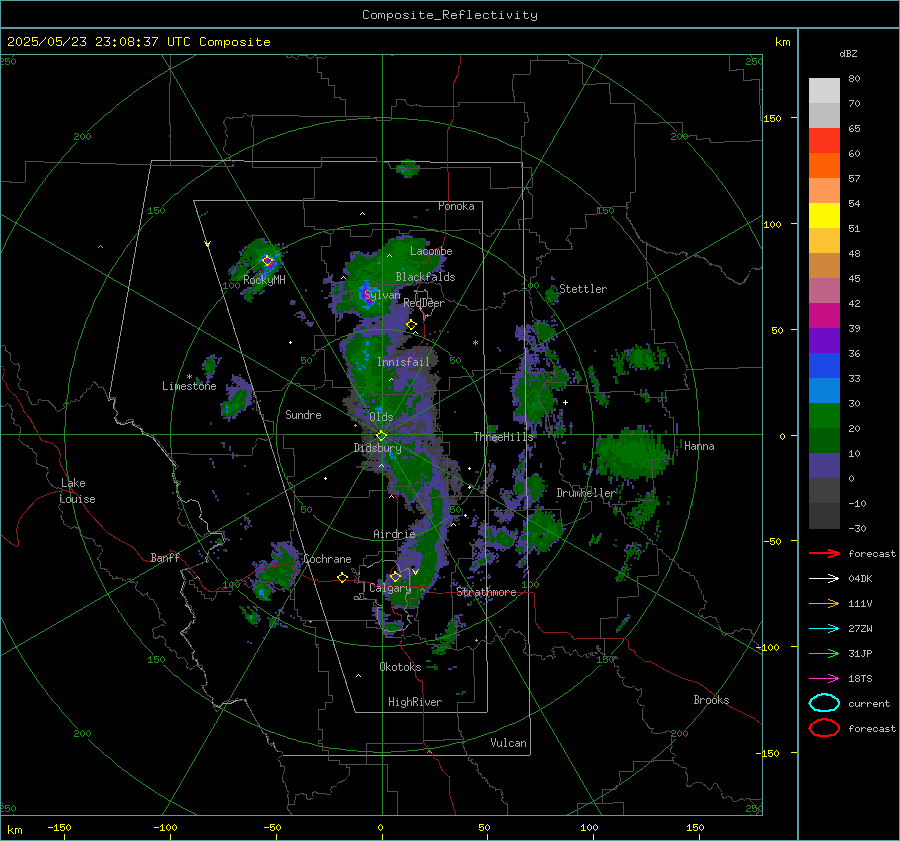Select the magenta 18TS arrow legend icon
This screenshot has height=841, width=900.
[x=824, y=679]
